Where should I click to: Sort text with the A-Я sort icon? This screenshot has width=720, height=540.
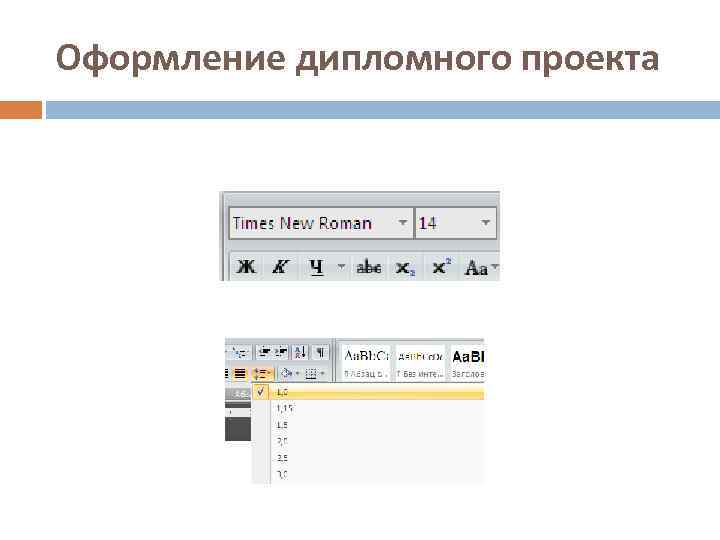tap(300, 352)
